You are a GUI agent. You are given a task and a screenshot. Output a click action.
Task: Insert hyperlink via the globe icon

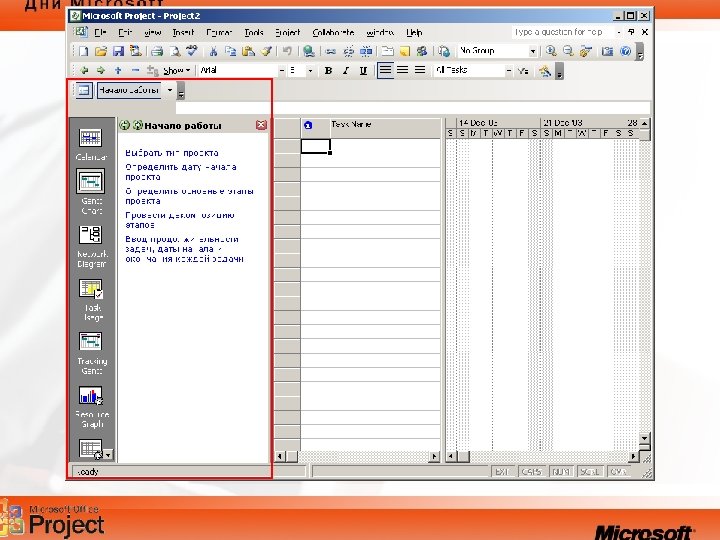click(309, 51)
